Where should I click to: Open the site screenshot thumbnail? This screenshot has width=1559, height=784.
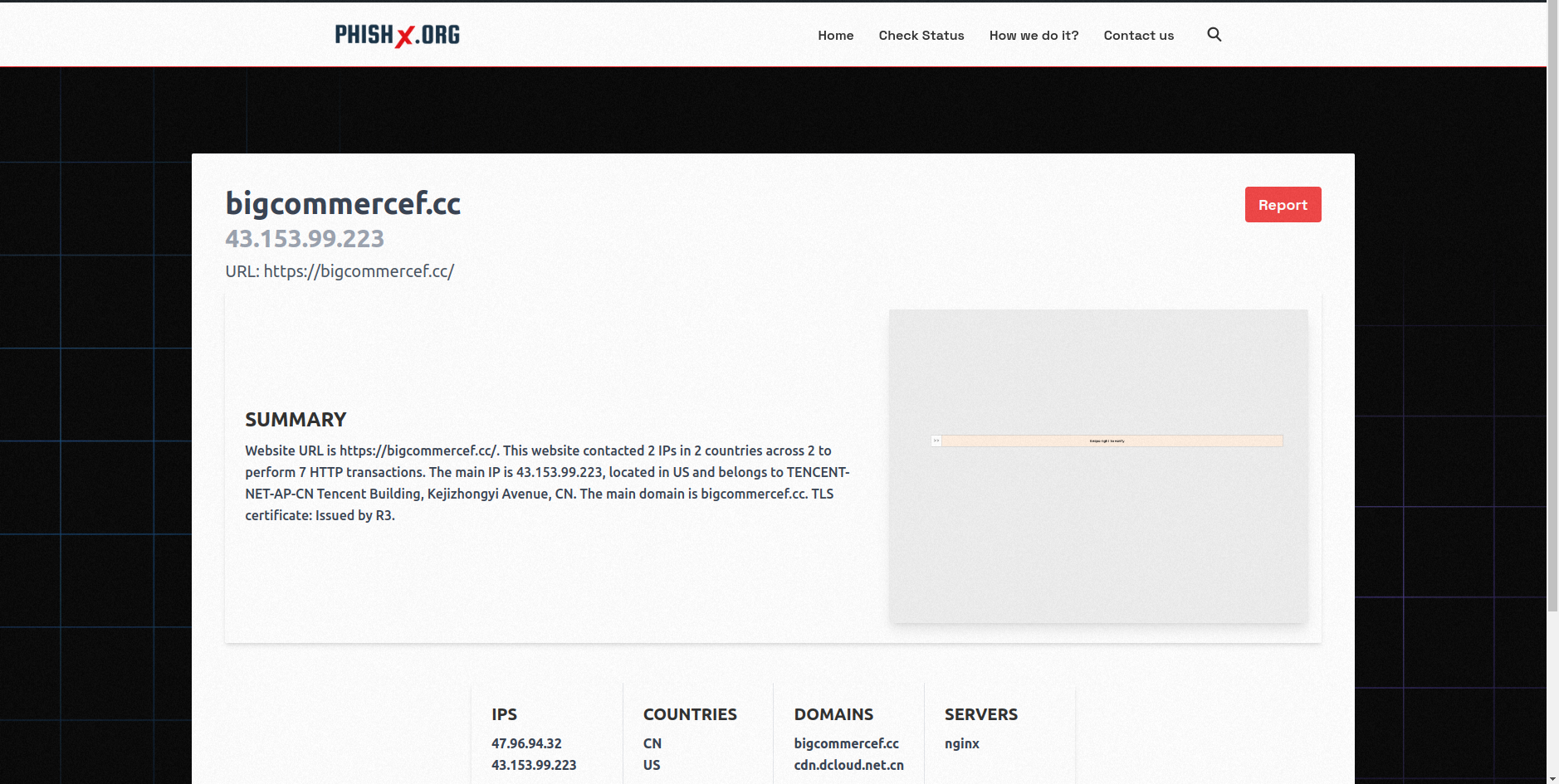pyautogui.click(x=1098, y=466)
